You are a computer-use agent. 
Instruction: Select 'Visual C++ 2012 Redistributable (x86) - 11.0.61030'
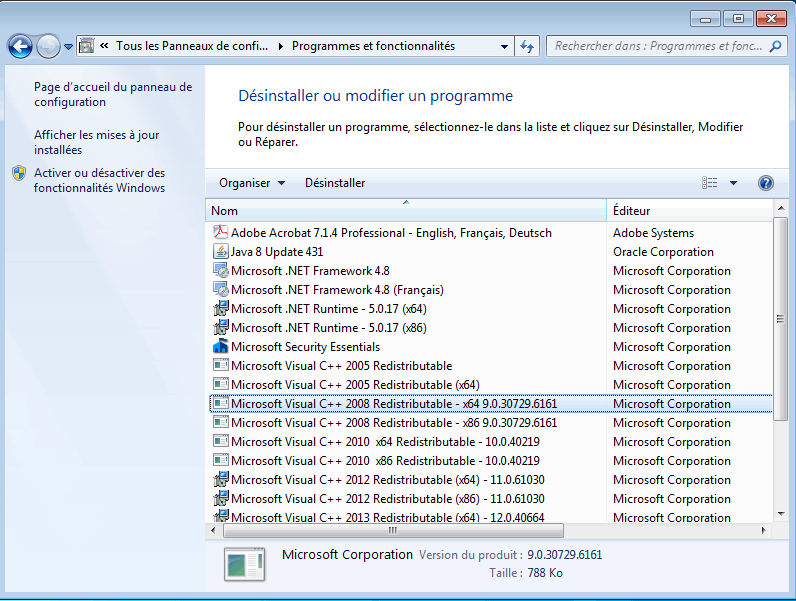tap(491, 499)
